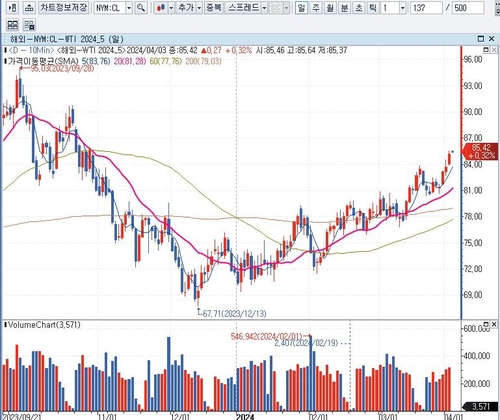Click the multi-chart grid layout icon
This screenshot has width=500, height=420.
pos(13,25)
